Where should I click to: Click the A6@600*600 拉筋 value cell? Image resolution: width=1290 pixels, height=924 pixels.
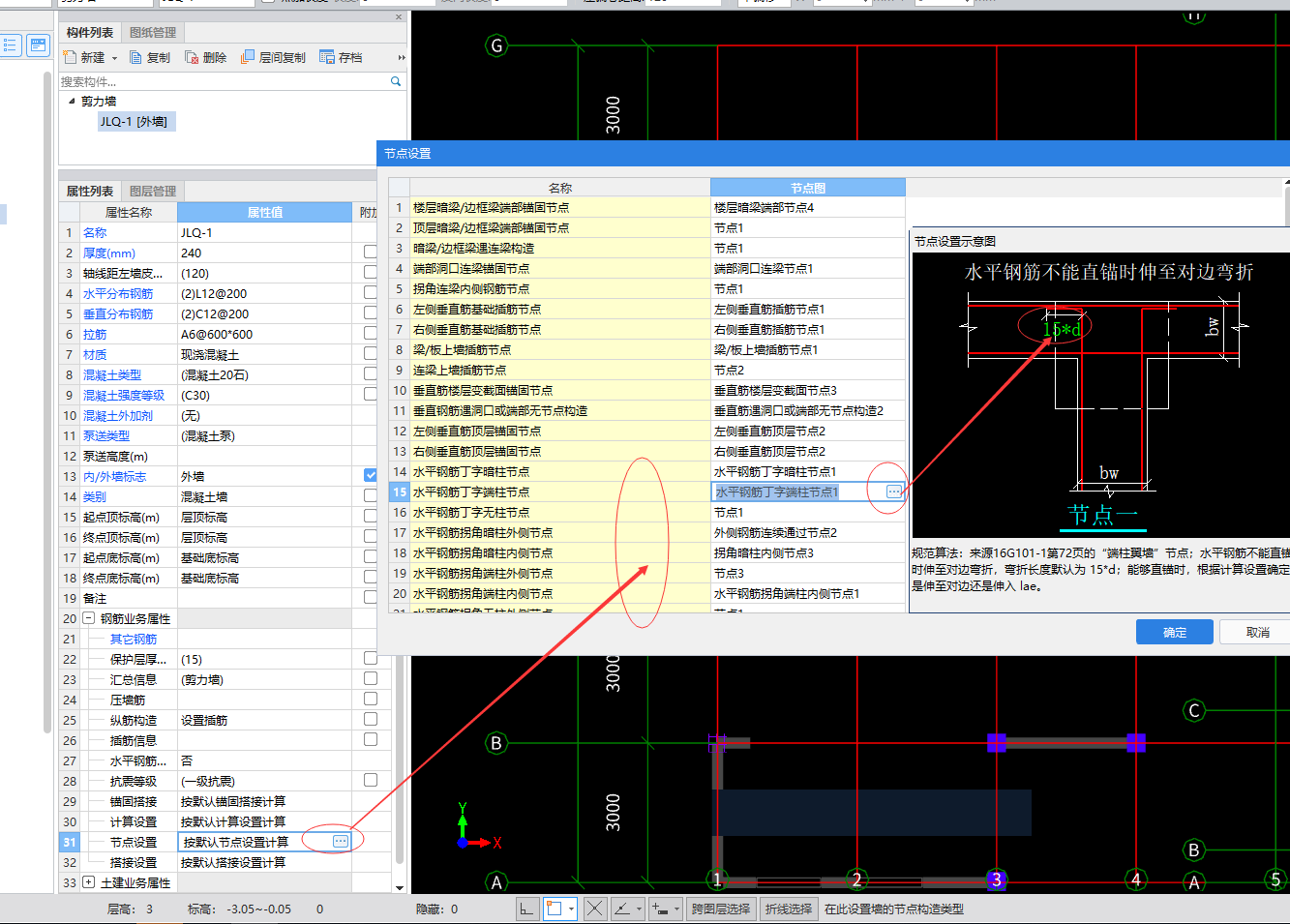[264, 334]
